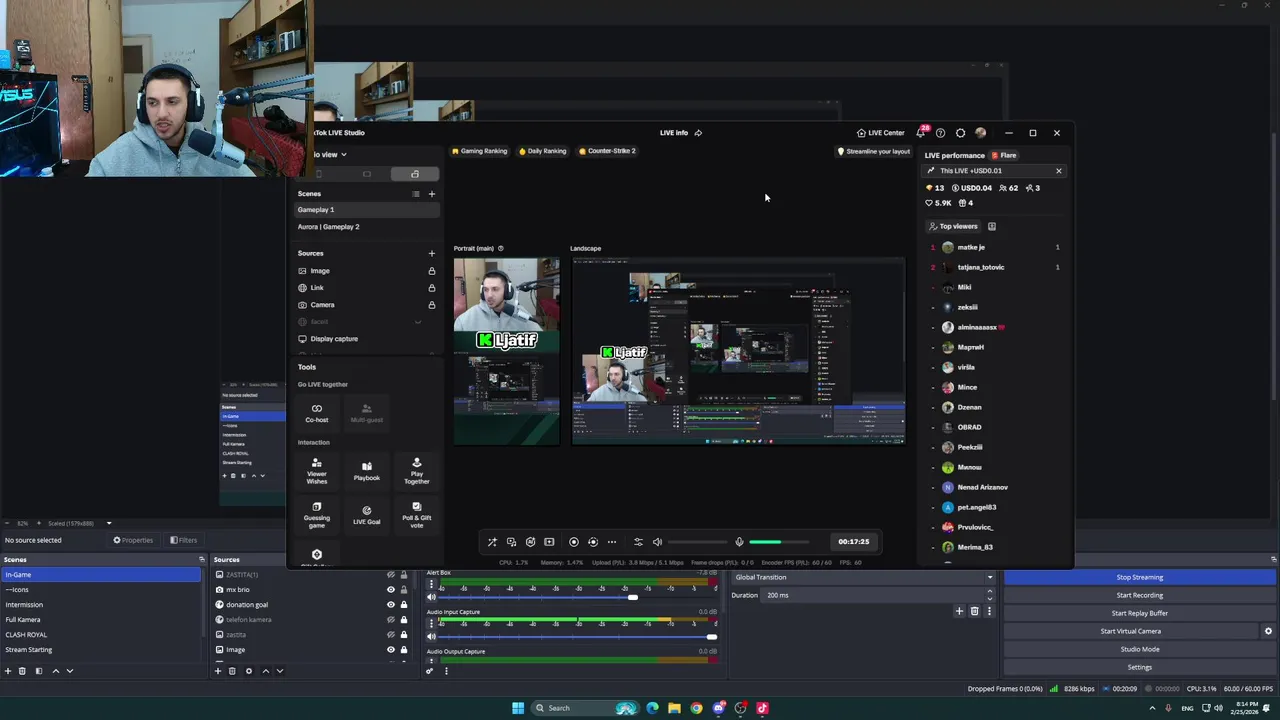
Task: Toggle lock on the Image source
Action: point(432,271)
